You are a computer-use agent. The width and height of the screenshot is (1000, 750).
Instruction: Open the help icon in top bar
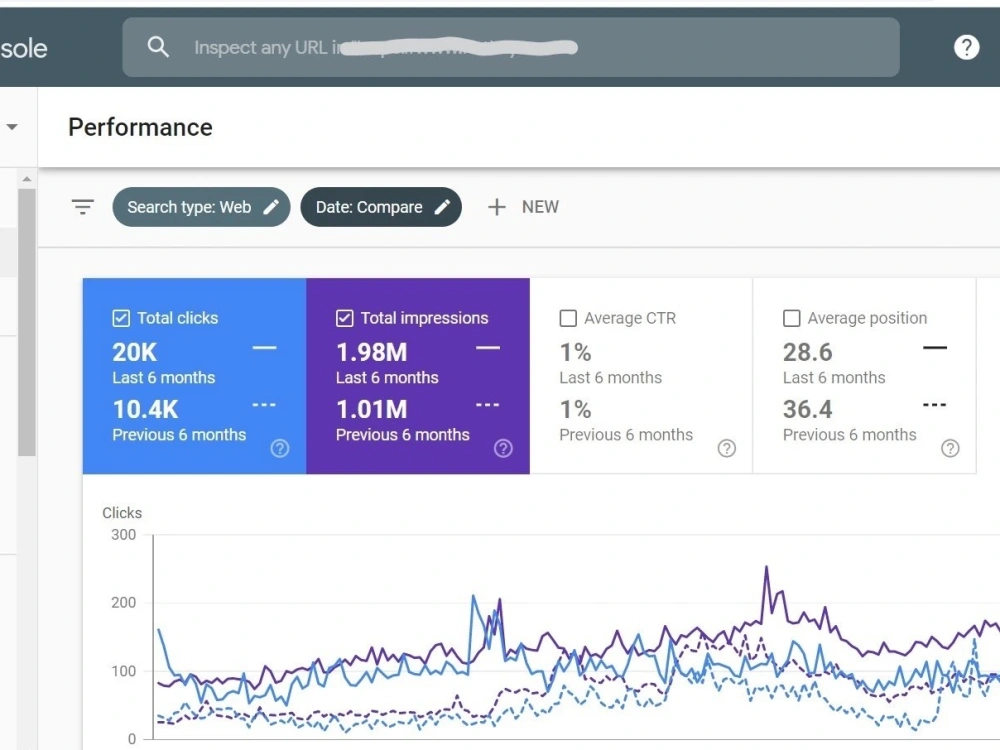click(x=966, y=47)
